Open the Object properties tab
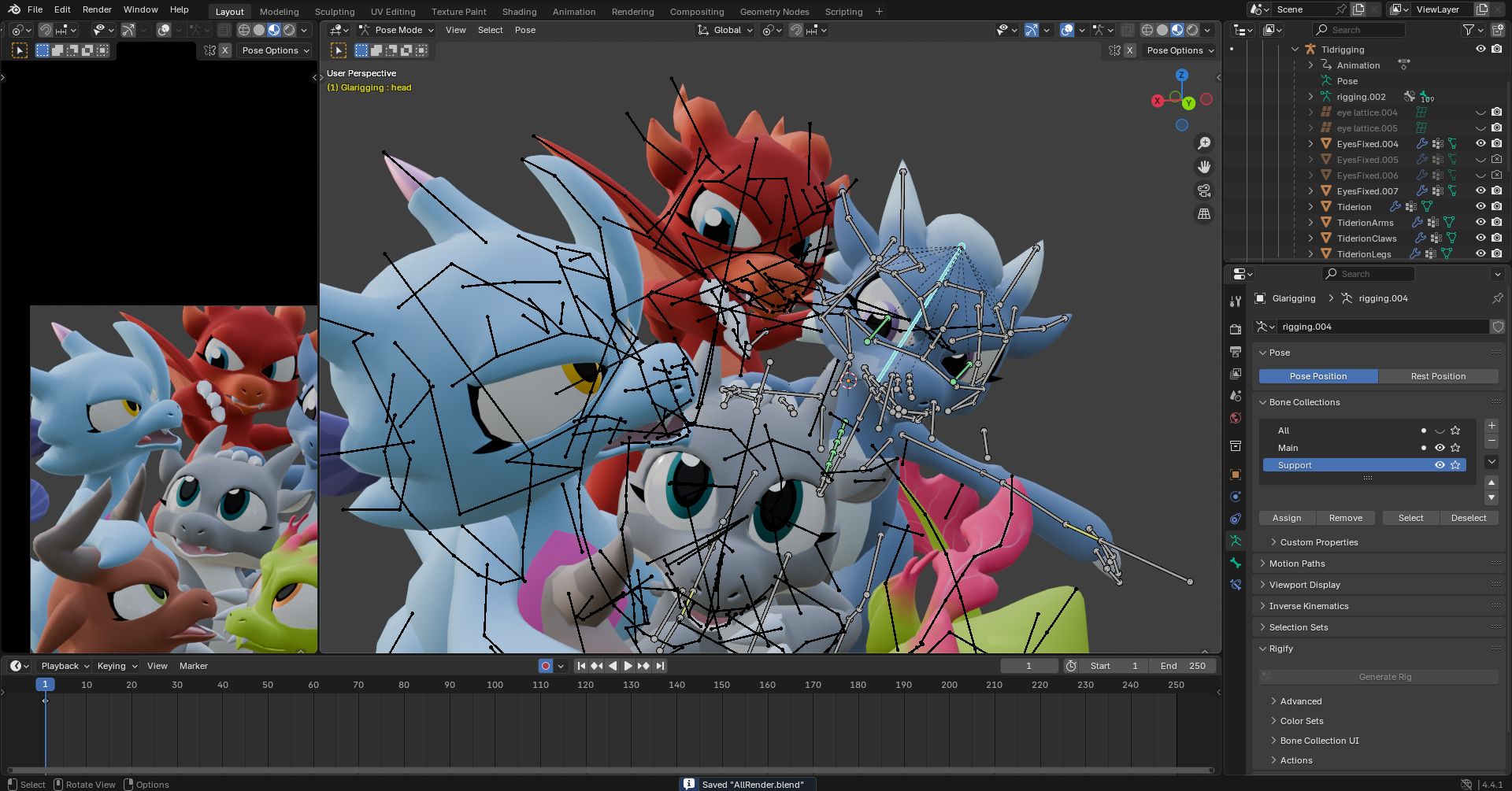 [1236, 475]
